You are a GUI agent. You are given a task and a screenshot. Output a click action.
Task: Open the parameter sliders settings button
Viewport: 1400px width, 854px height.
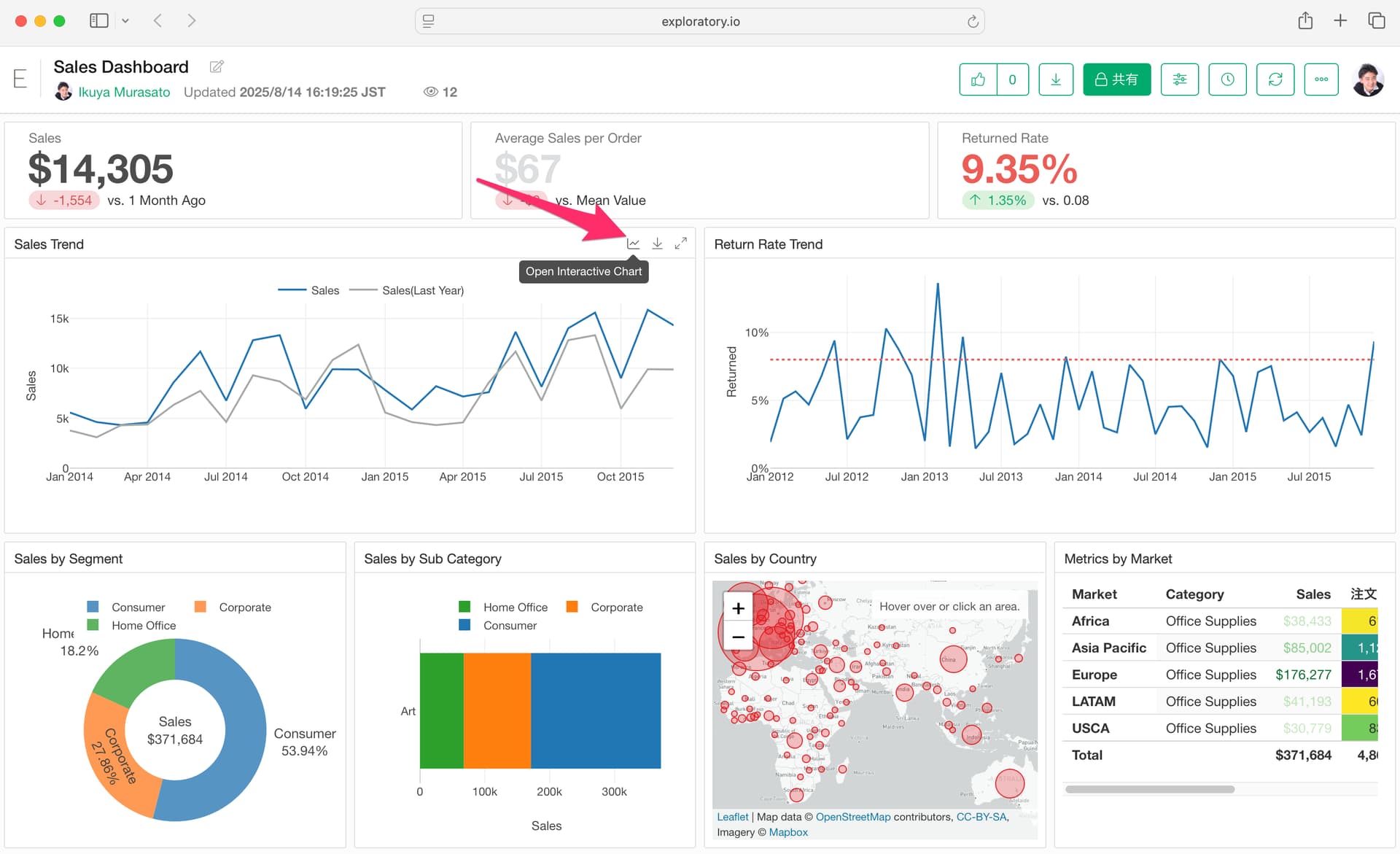tap(1179, 79)
